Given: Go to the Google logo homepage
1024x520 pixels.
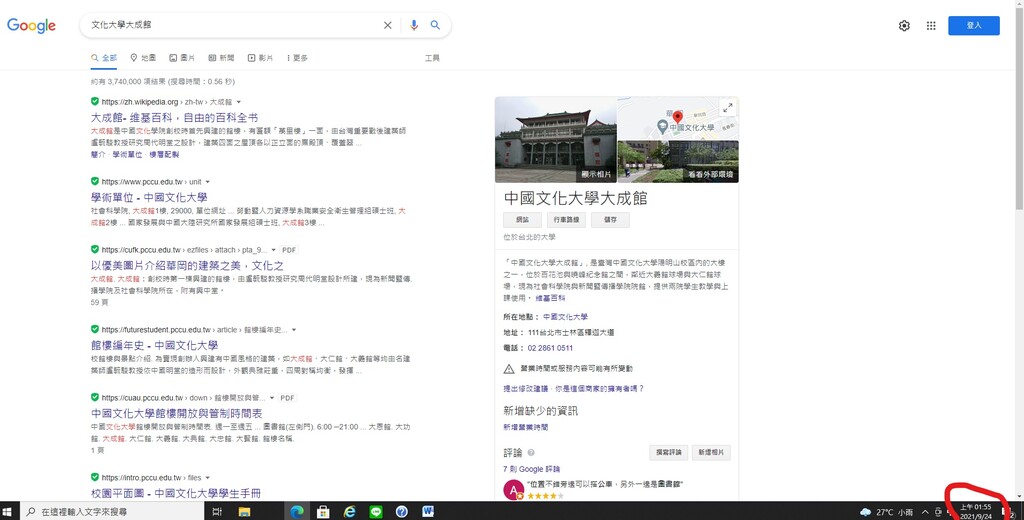Looking at the screenshot, I should point(31,25).
